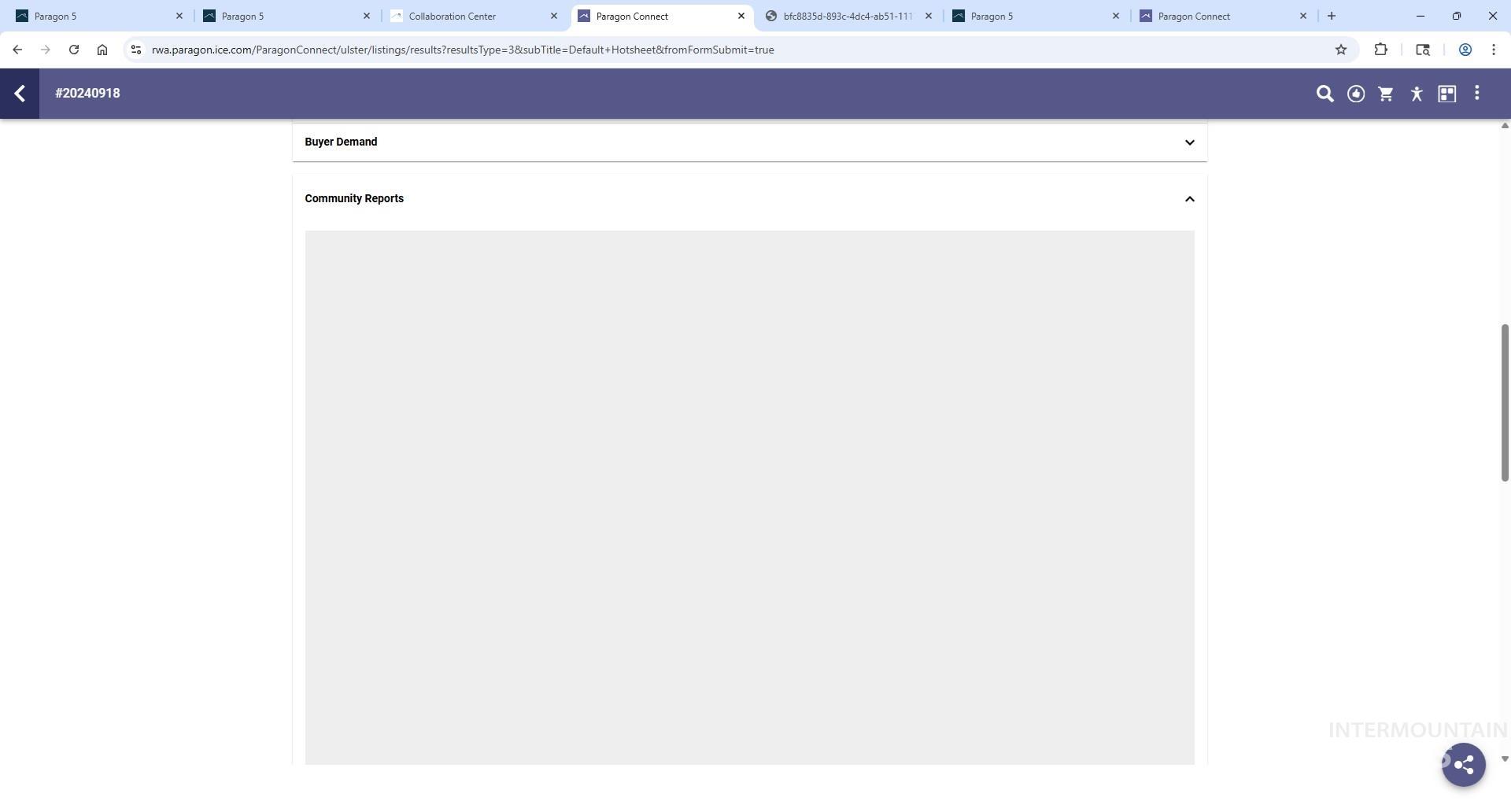Open the shopping cart icon
The image size is (1511, 812).
tap(1386, 94)
